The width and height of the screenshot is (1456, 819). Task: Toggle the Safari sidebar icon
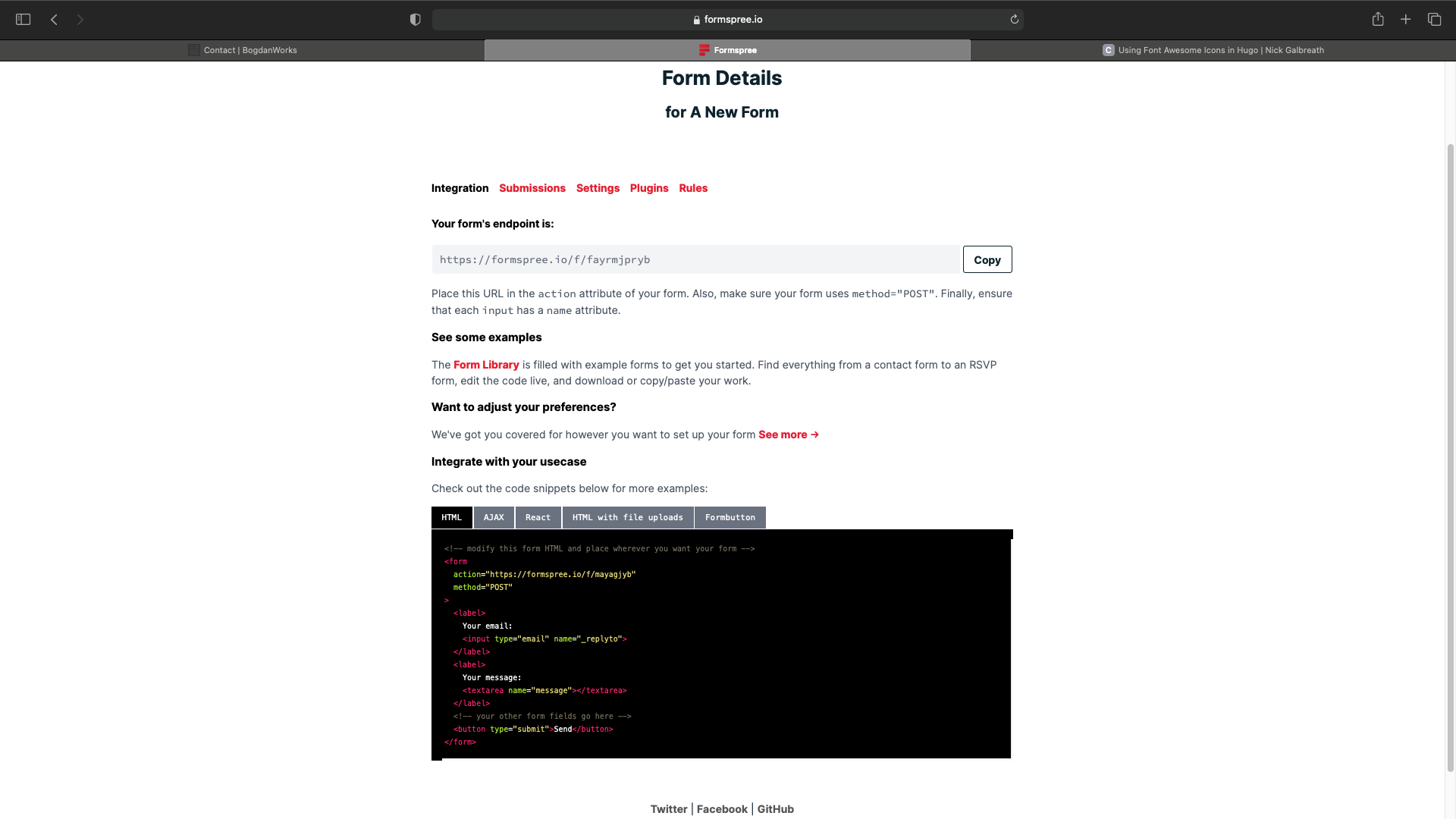[23, 20]
